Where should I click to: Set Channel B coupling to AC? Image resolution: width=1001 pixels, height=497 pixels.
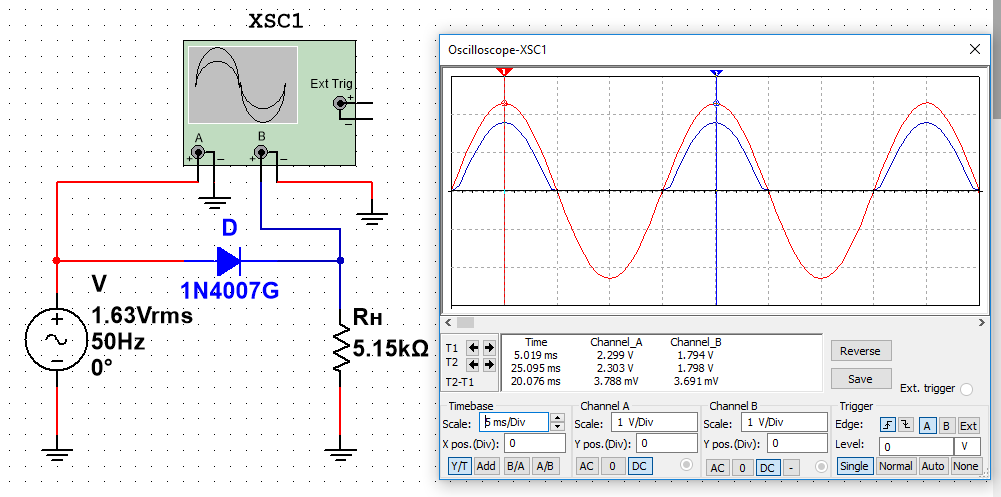(718, 468)
